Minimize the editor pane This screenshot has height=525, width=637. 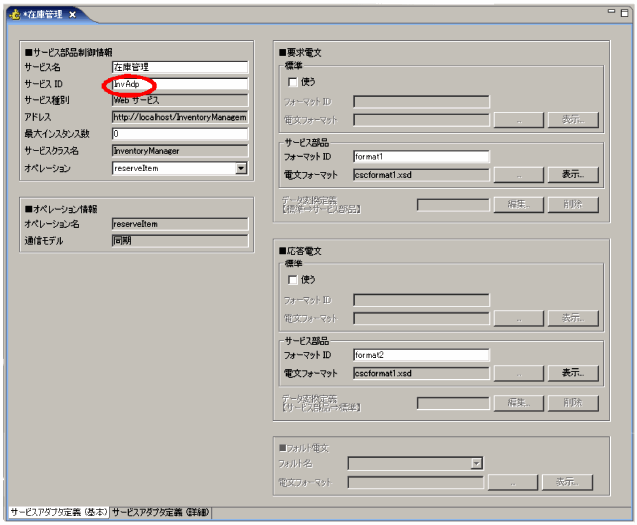[611, 11]
